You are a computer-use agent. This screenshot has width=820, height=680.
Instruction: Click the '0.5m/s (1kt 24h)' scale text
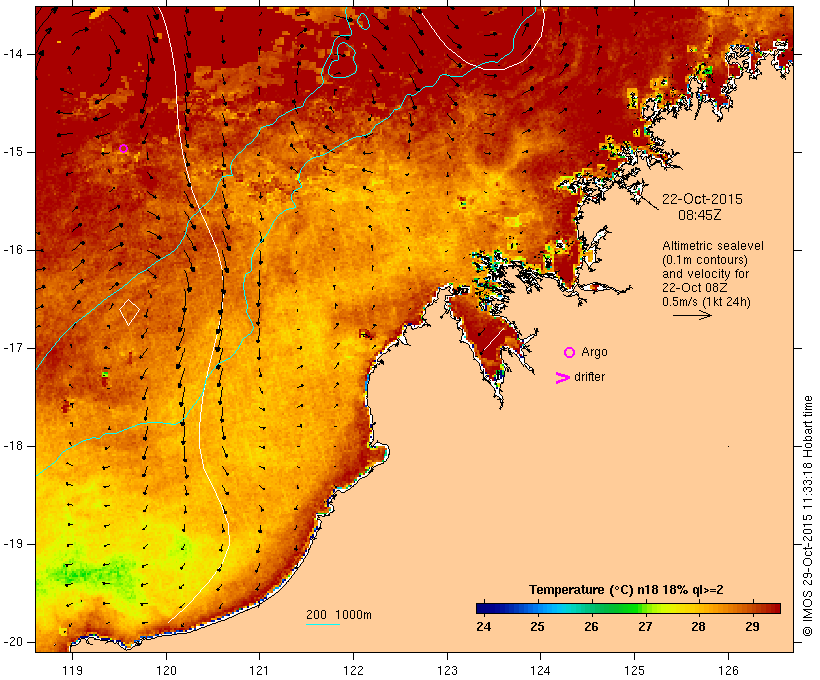706,302
